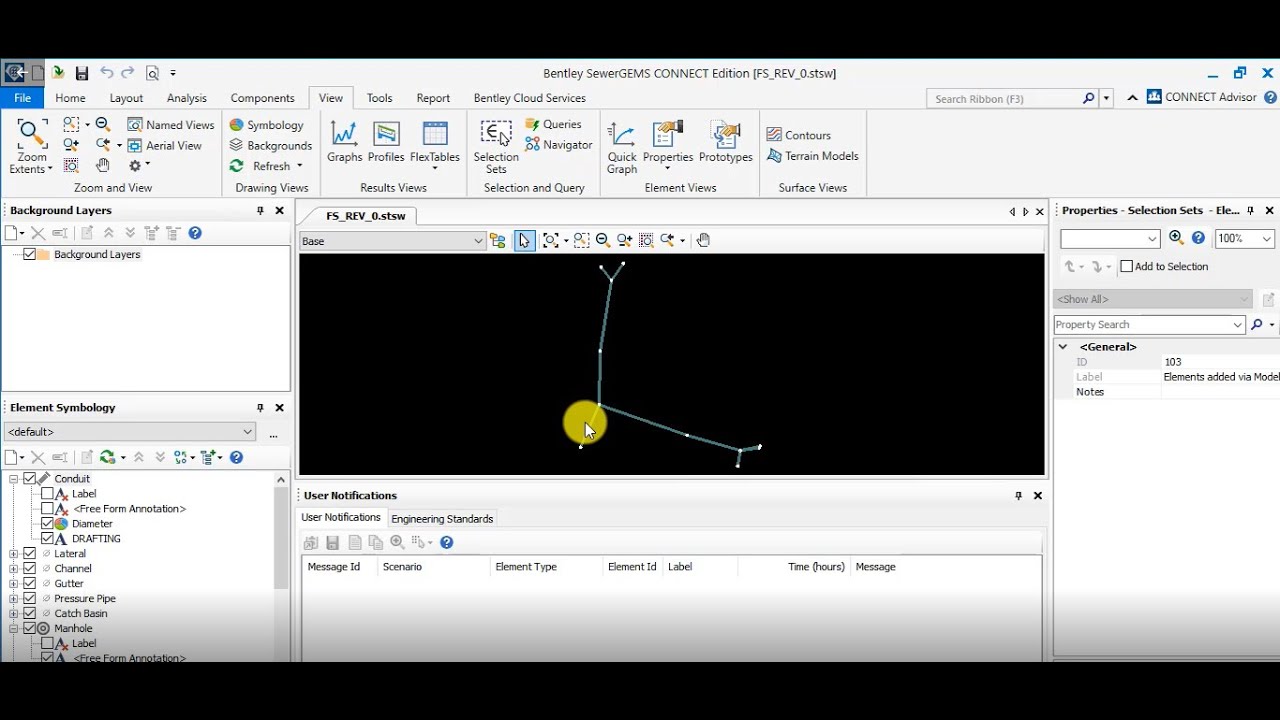Select the Pressure Pipe tree row
This screenshot has height=720, width=1280.
(85, 599)
